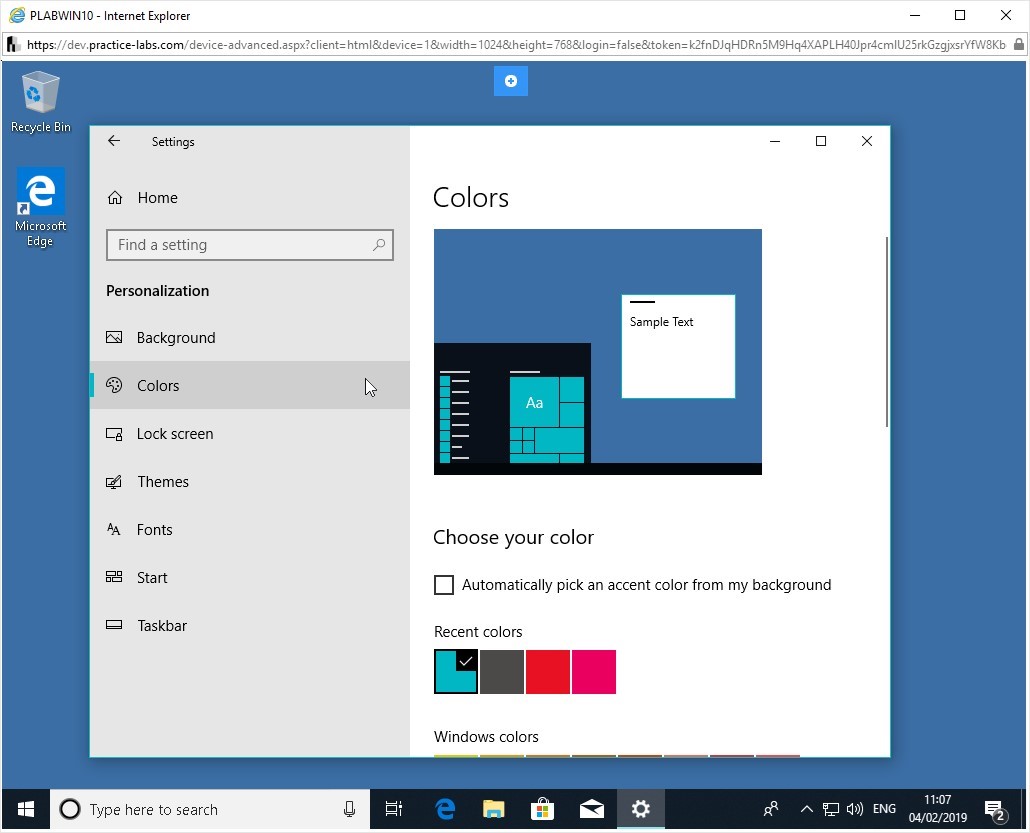Image resolution: width=1030 pixels, height=833 pixels.
Task: Go back with the Settings back arrow
Action: [x=114, y=141]
